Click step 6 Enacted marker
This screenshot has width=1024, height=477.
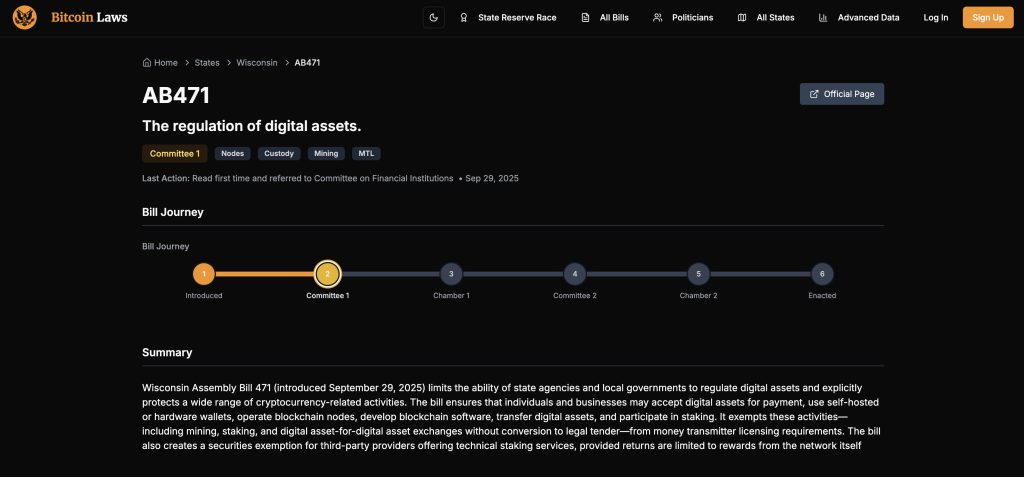click(822, 274)
